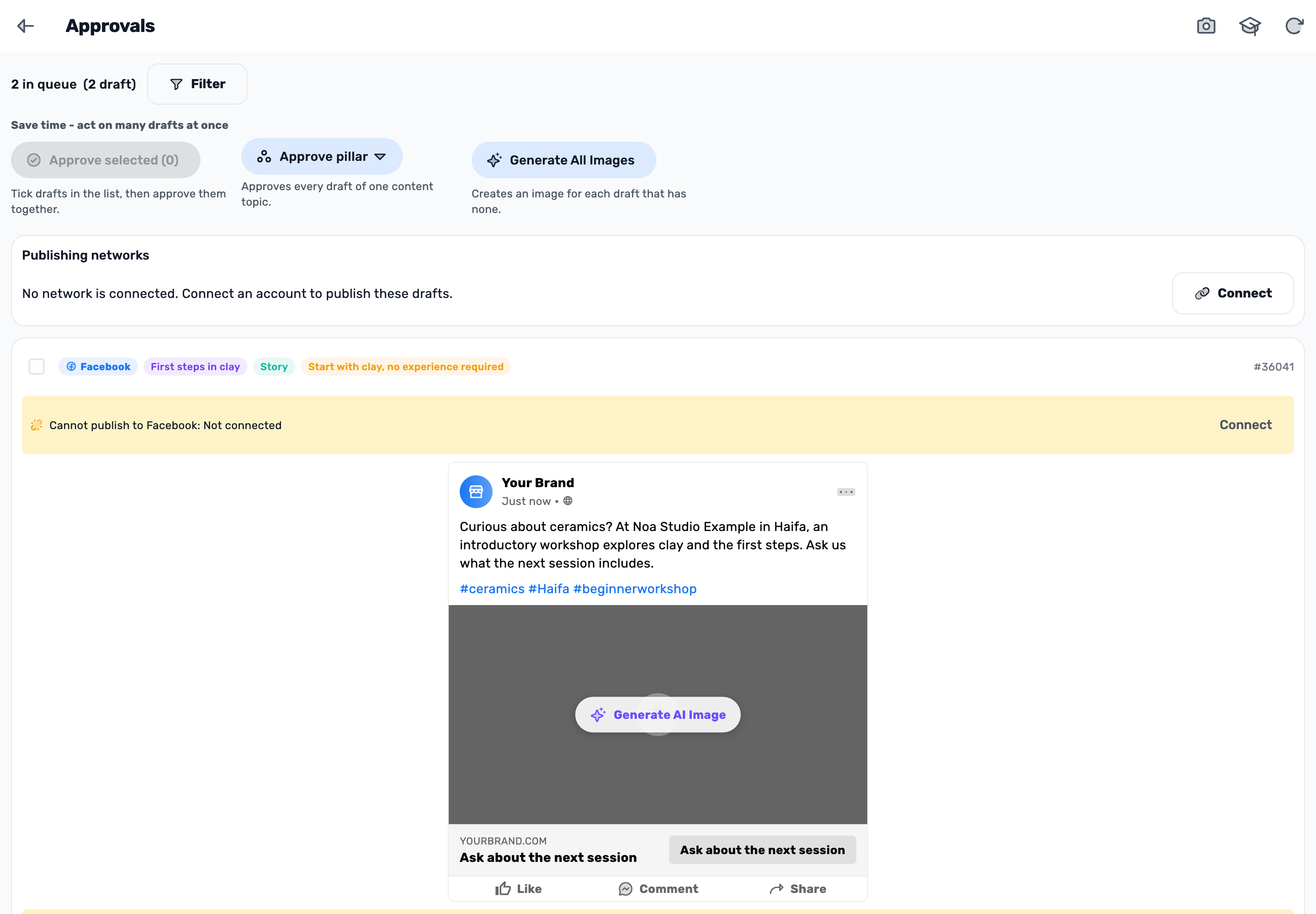The height and width of the screenshot is (914, 1316).
Task: Click the 'Just now' post timestamp
Action: tap(526, 501)
